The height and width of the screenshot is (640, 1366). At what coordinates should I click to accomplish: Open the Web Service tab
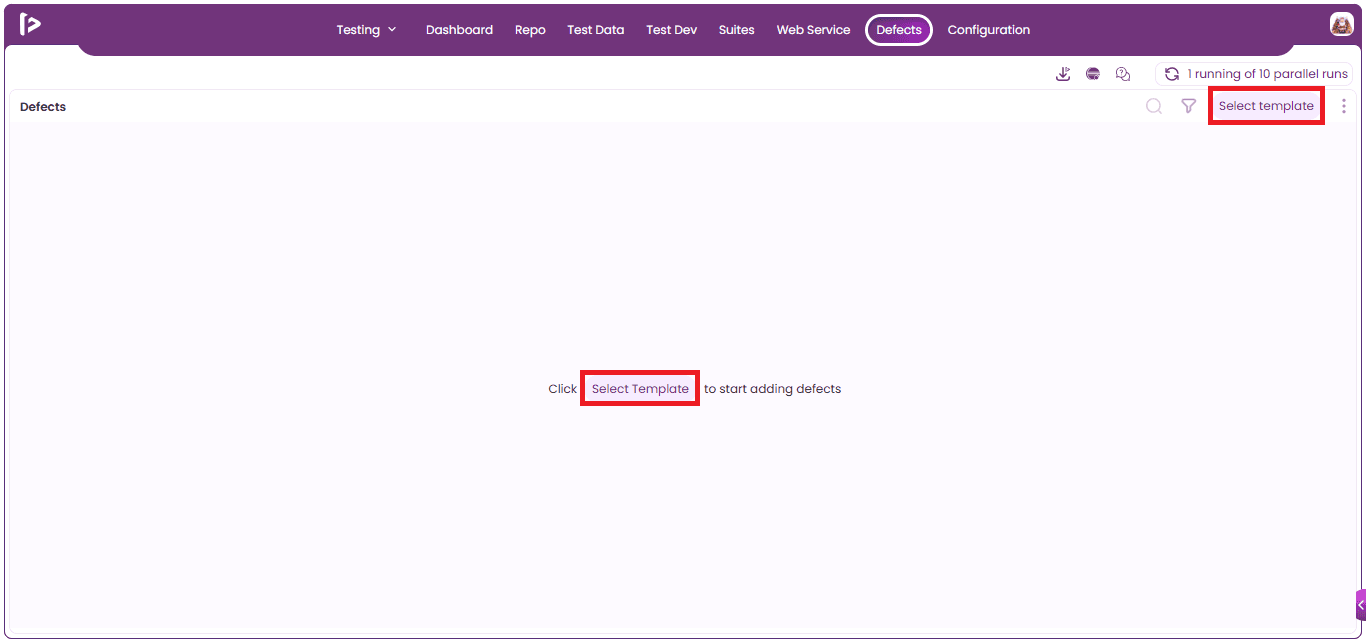tap(813, 30)
